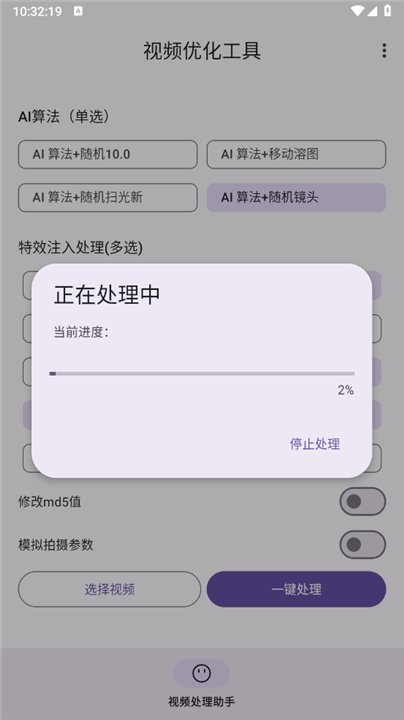Click the 选择视频 button
The image size is (404, 720).
pyautogui.click(x=109, y=589)
